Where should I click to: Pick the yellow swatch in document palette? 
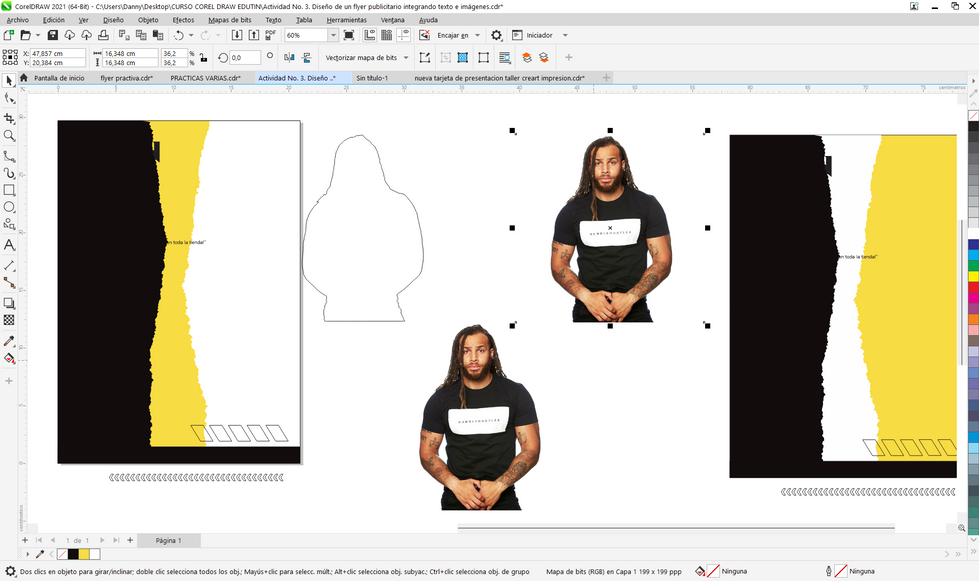[x=84, y=554]
